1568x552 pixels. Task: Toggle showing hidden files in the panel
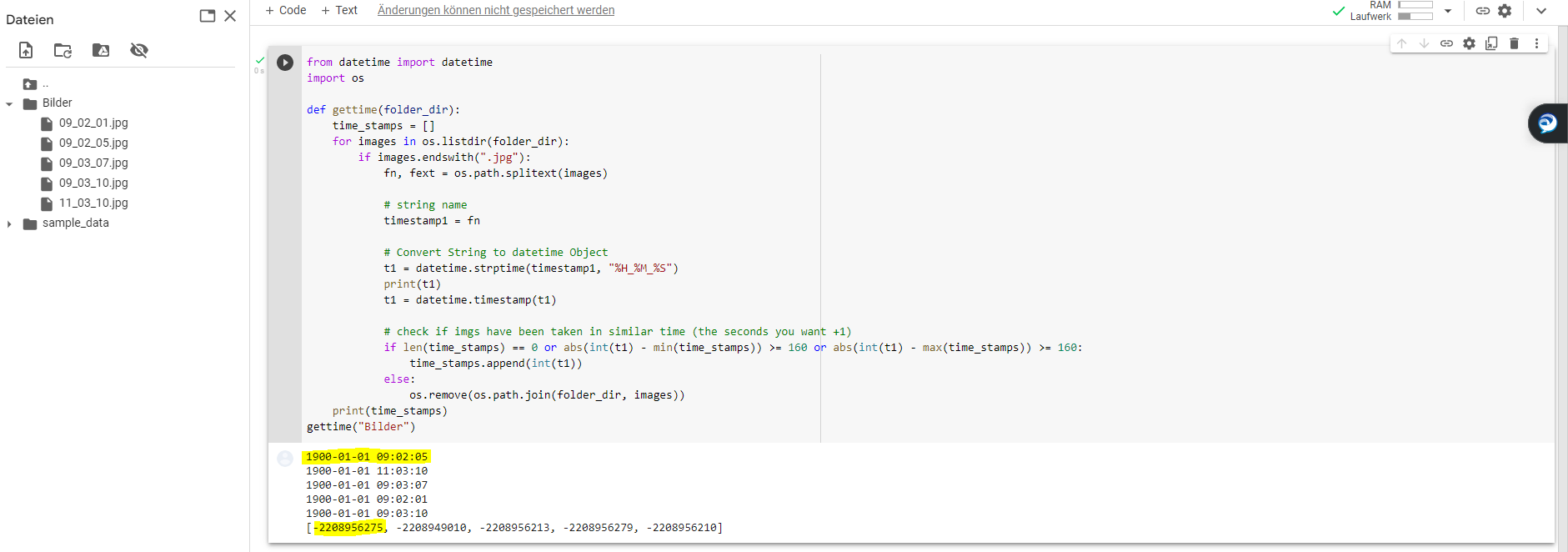[x=139, y=51]
